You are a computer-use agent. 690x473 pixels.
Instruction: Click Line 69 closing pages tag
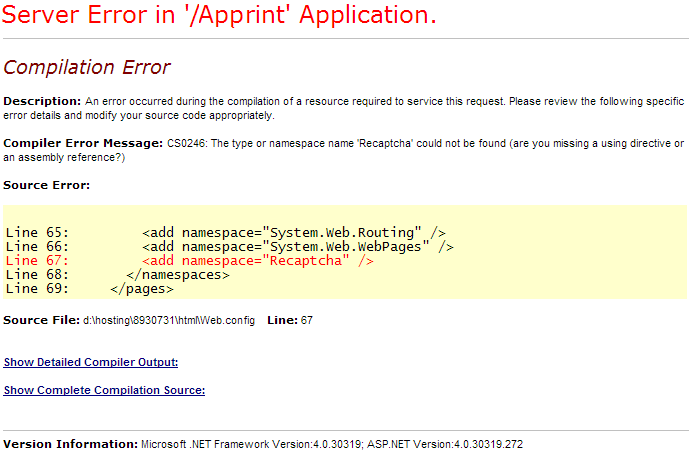(x=90, y=289)
